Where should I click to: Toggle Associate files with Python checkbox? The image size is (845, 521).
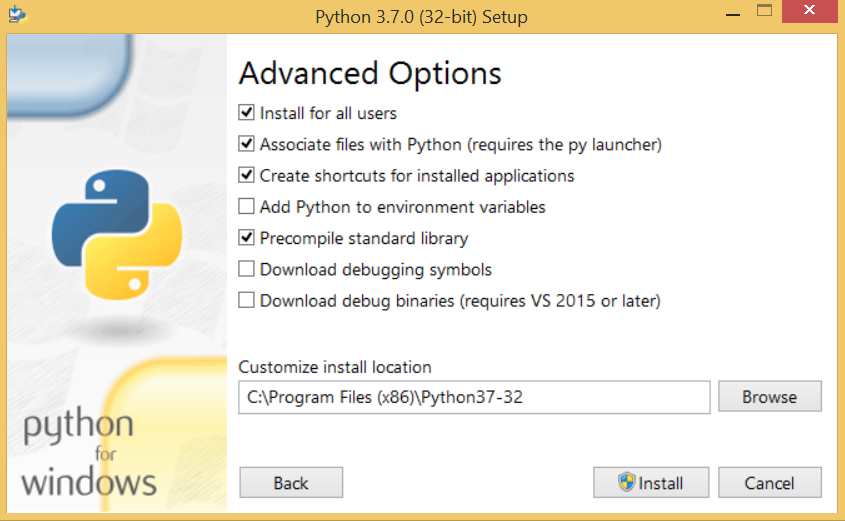pyautogui.click(x=246, y=144)
